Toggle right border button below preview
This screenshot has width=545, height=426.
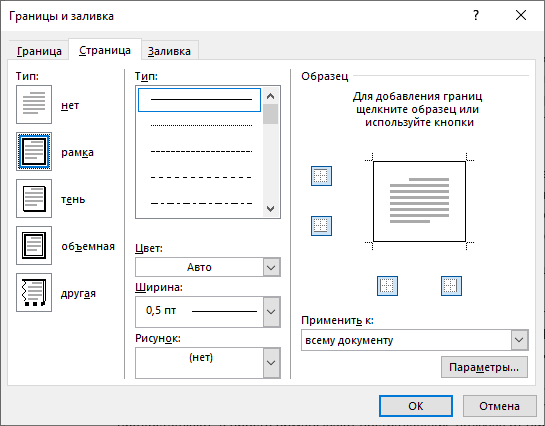[x=451, y=286]
